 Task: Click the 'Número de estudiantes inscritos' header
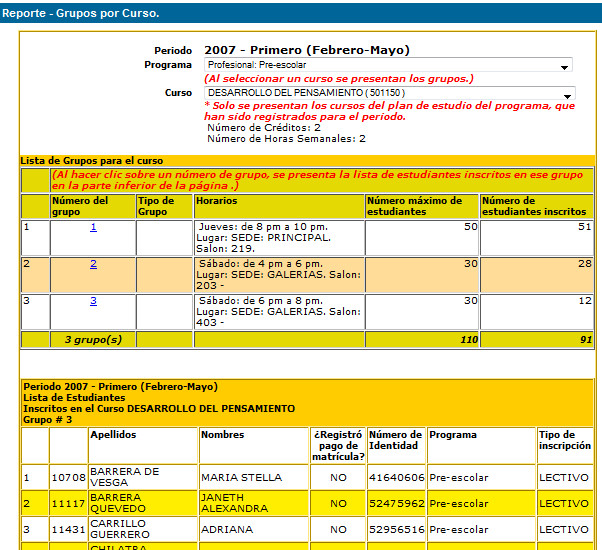537,206
